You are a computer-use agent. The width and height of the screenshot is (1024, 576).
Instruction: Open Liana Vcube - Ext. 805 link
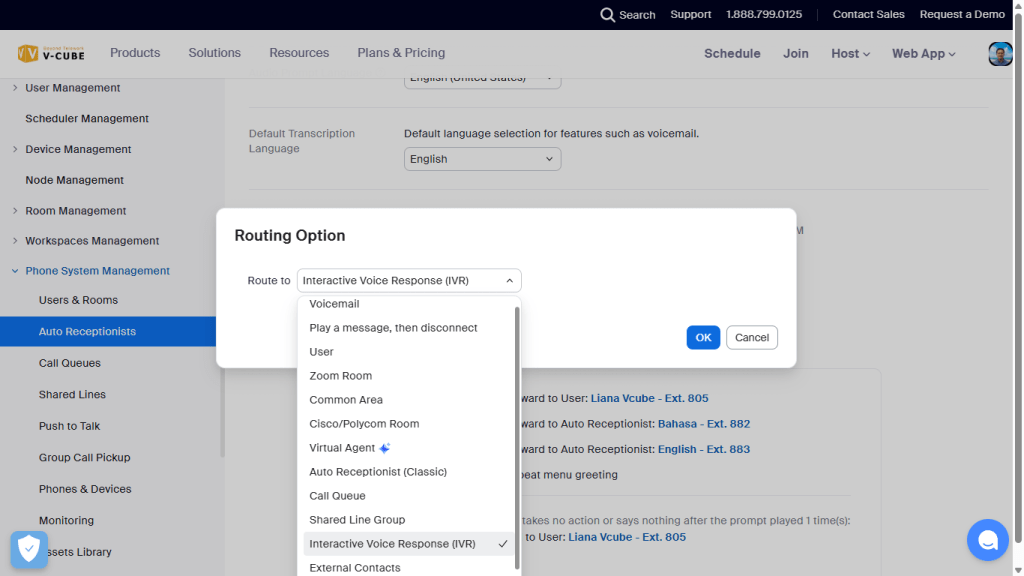coord(649,398)
